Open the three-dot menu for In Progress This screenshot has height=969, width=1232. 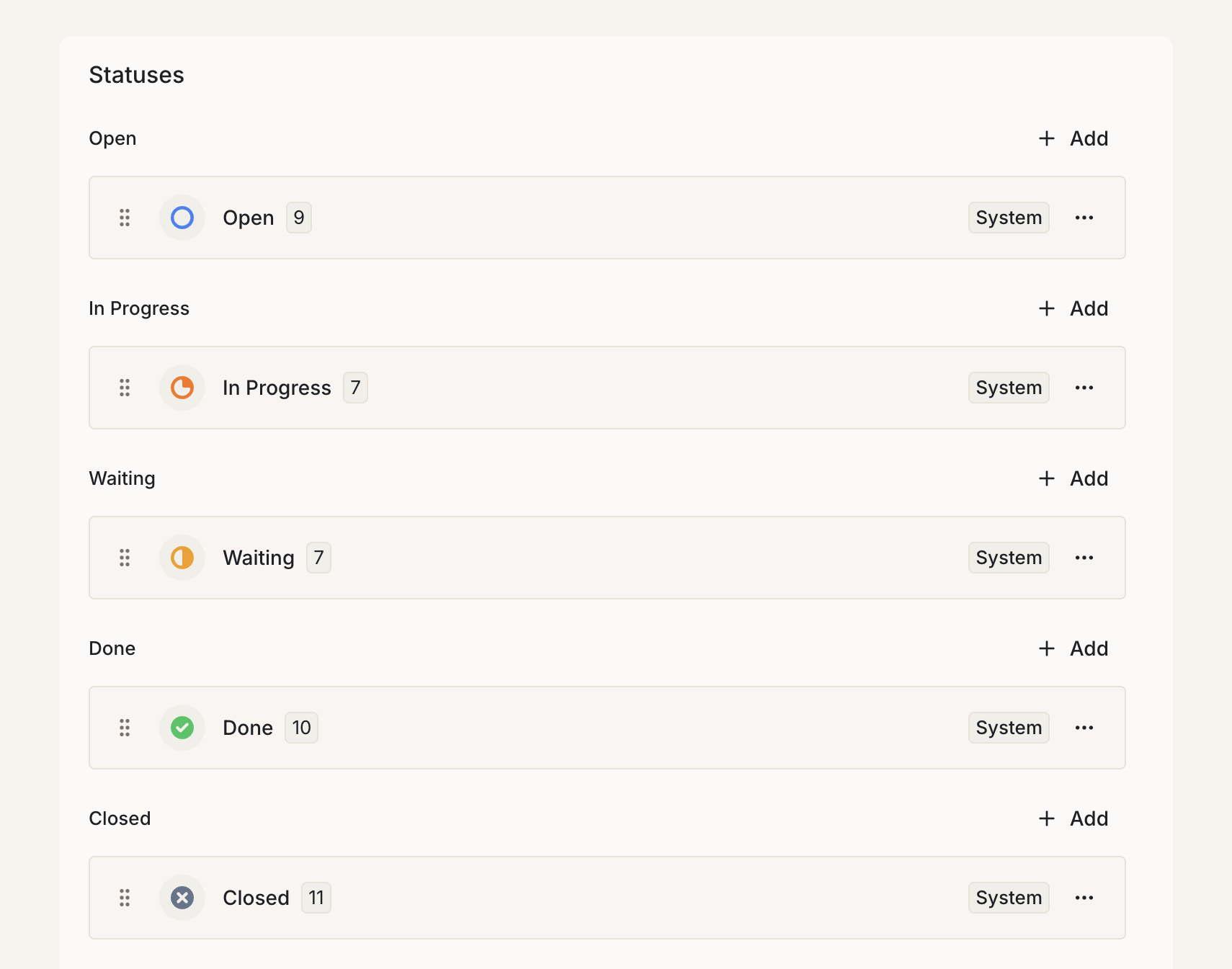pos(1084,388)
